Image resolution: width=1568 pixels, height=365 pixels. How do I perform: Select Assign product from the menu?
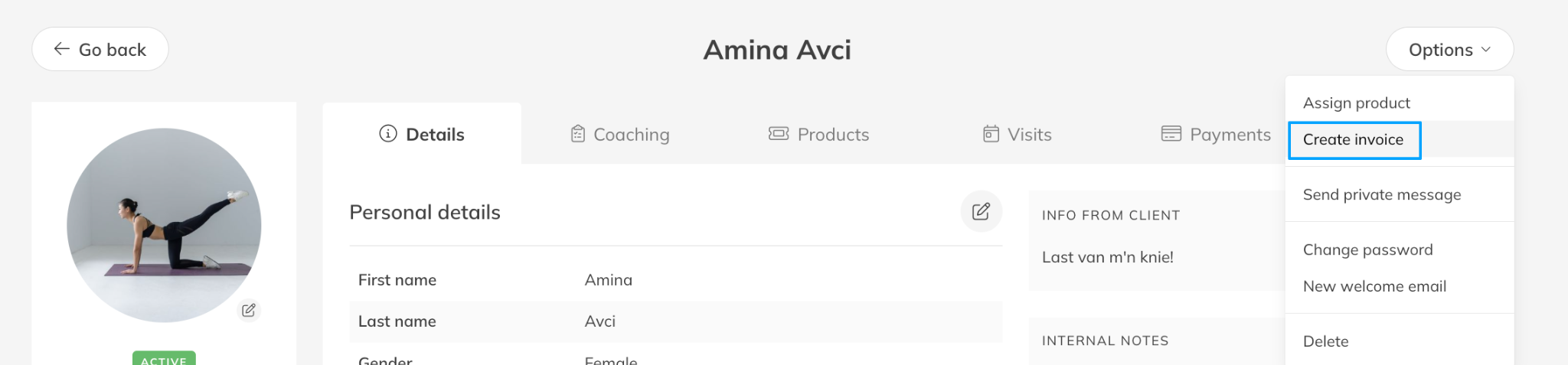(x=1356, y=103)
